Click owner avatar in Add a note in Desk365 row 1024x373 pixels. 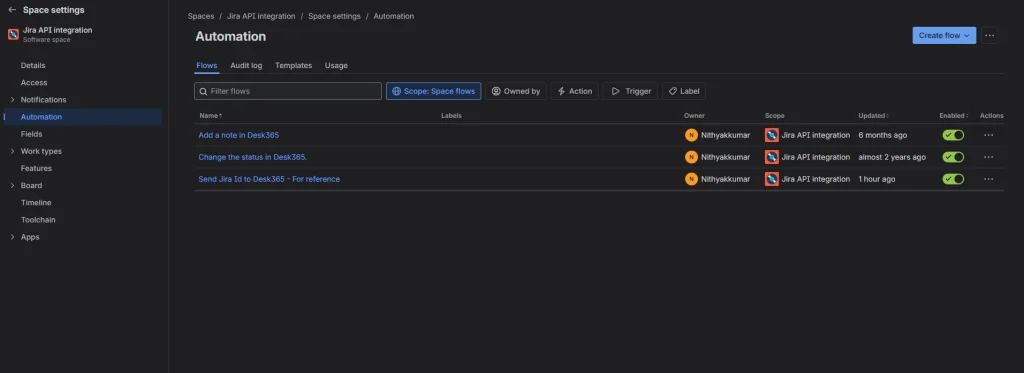coord(691,135)
